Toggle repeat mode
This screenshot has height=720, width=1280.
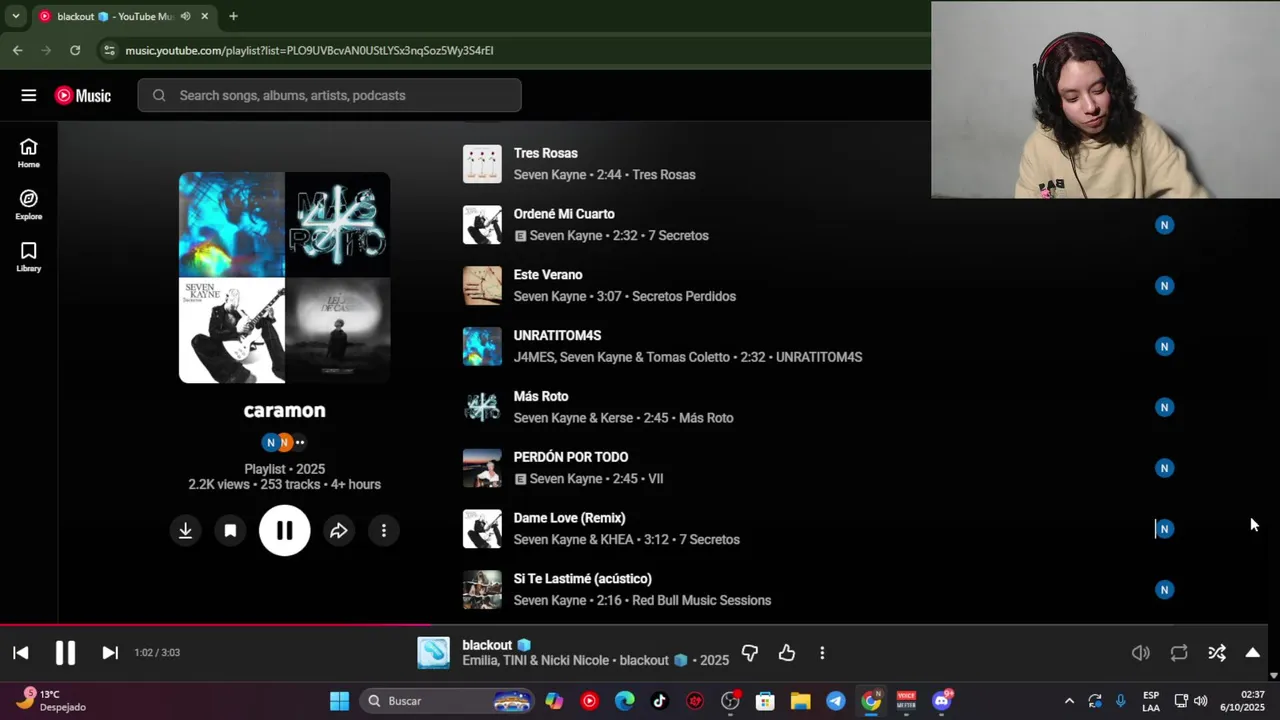point(1179,653)
